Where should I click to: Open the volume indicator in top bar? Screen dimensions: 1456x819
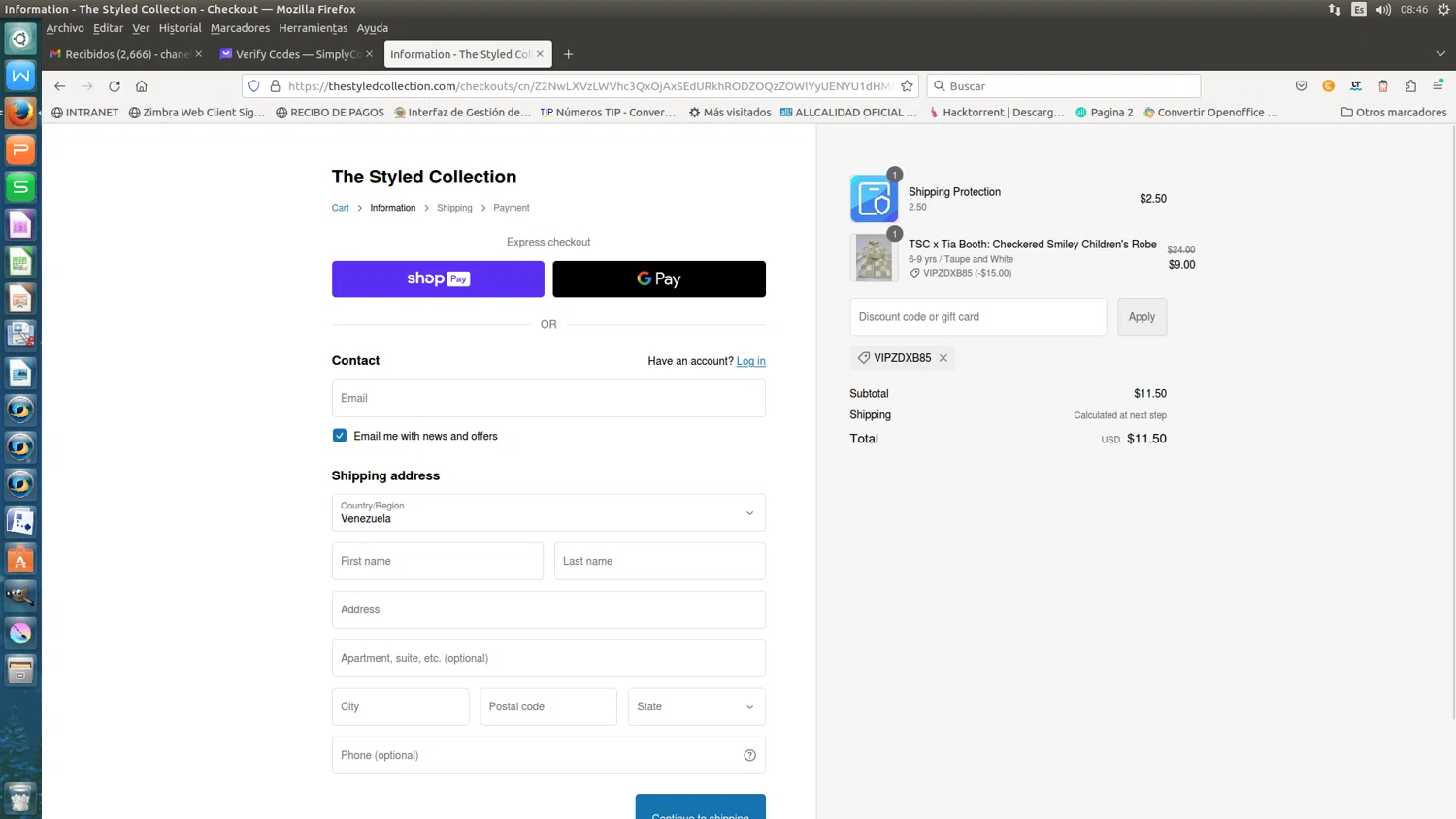1383,9
